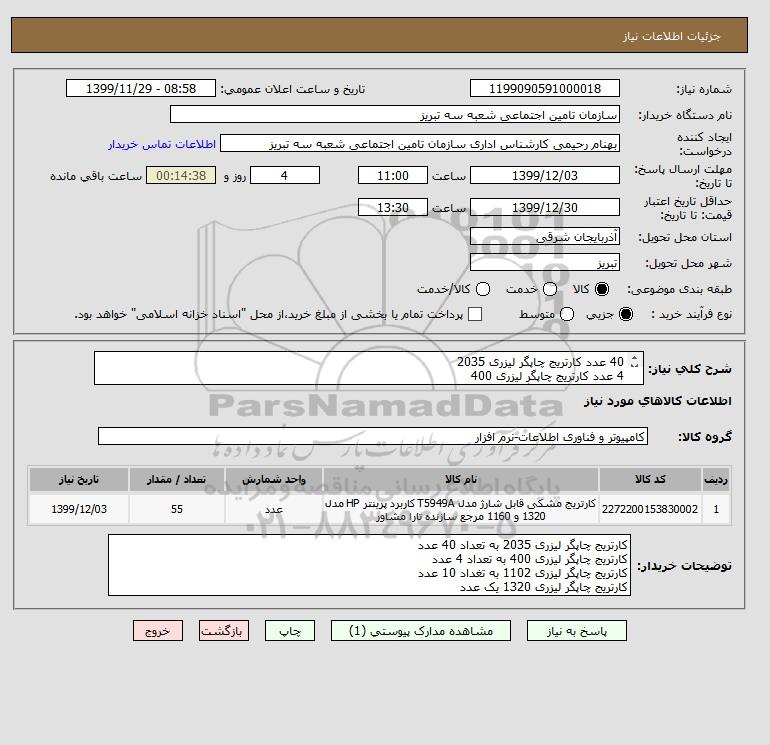770x745 pixels.
Task: Click the countdown timer 00:14:38
Action: (x=181, y=175)
